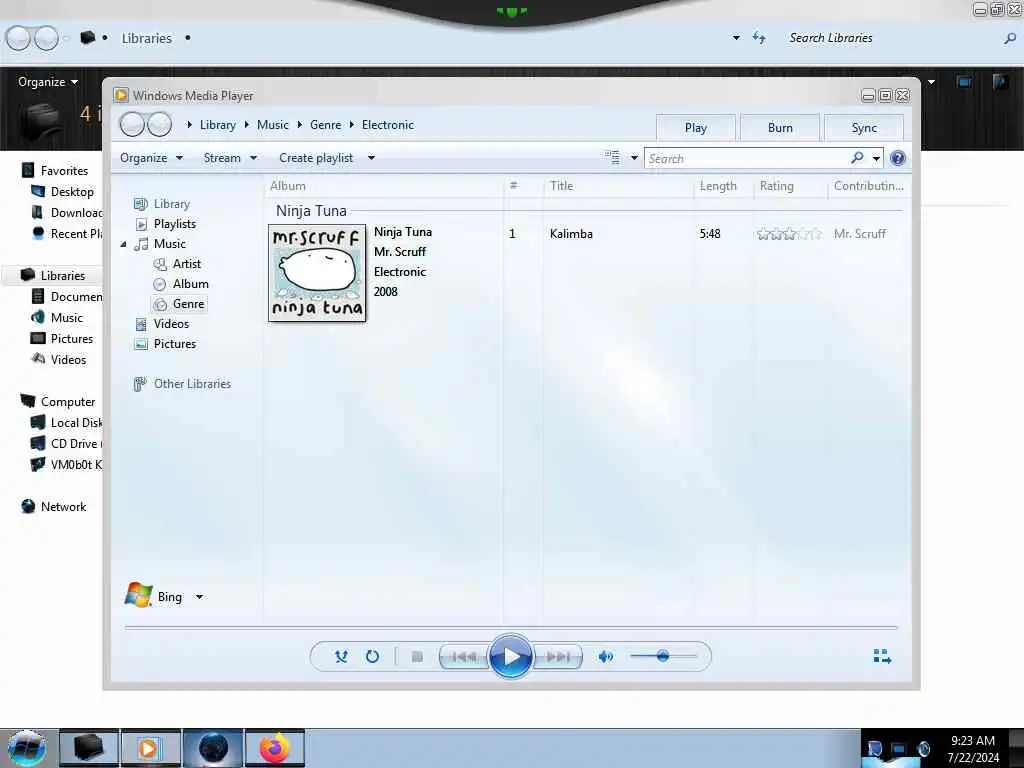Collapse the Music tree node

123,244
